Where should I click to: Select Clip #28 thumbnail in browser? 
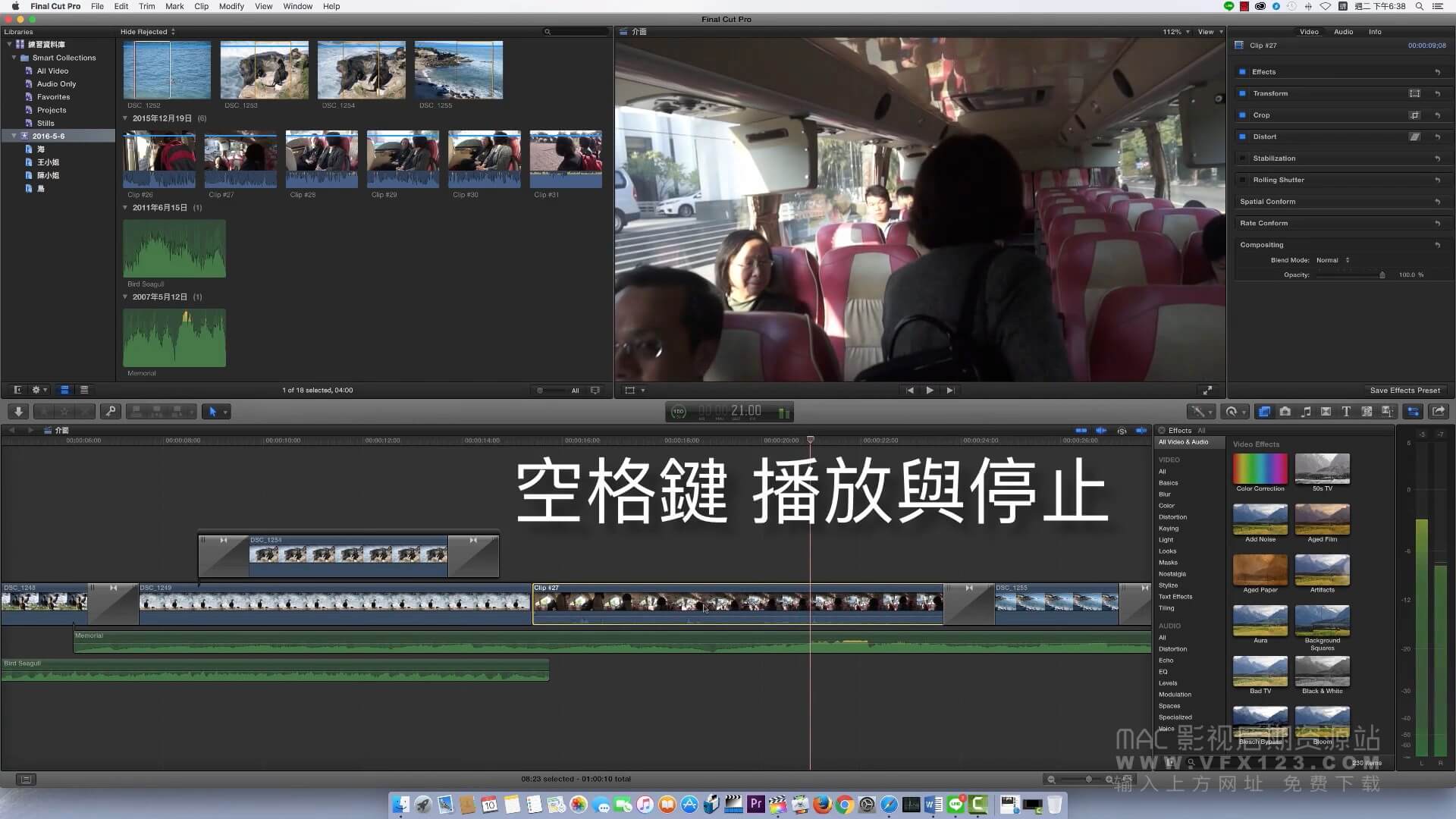pyautogui.click(x=322, y=159)
